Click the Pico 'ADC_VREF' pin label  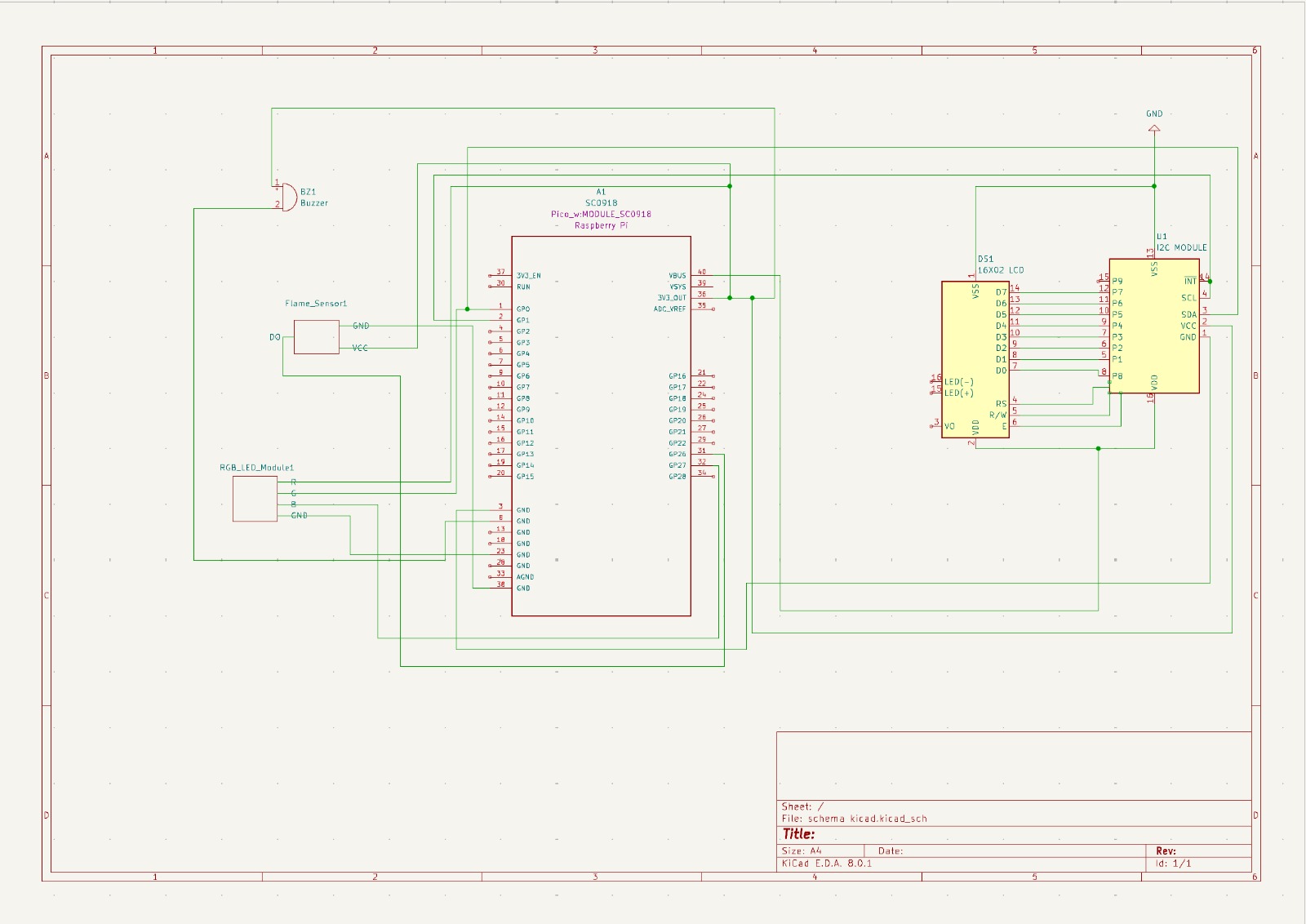pyautogui.click(x=670, y=309)
